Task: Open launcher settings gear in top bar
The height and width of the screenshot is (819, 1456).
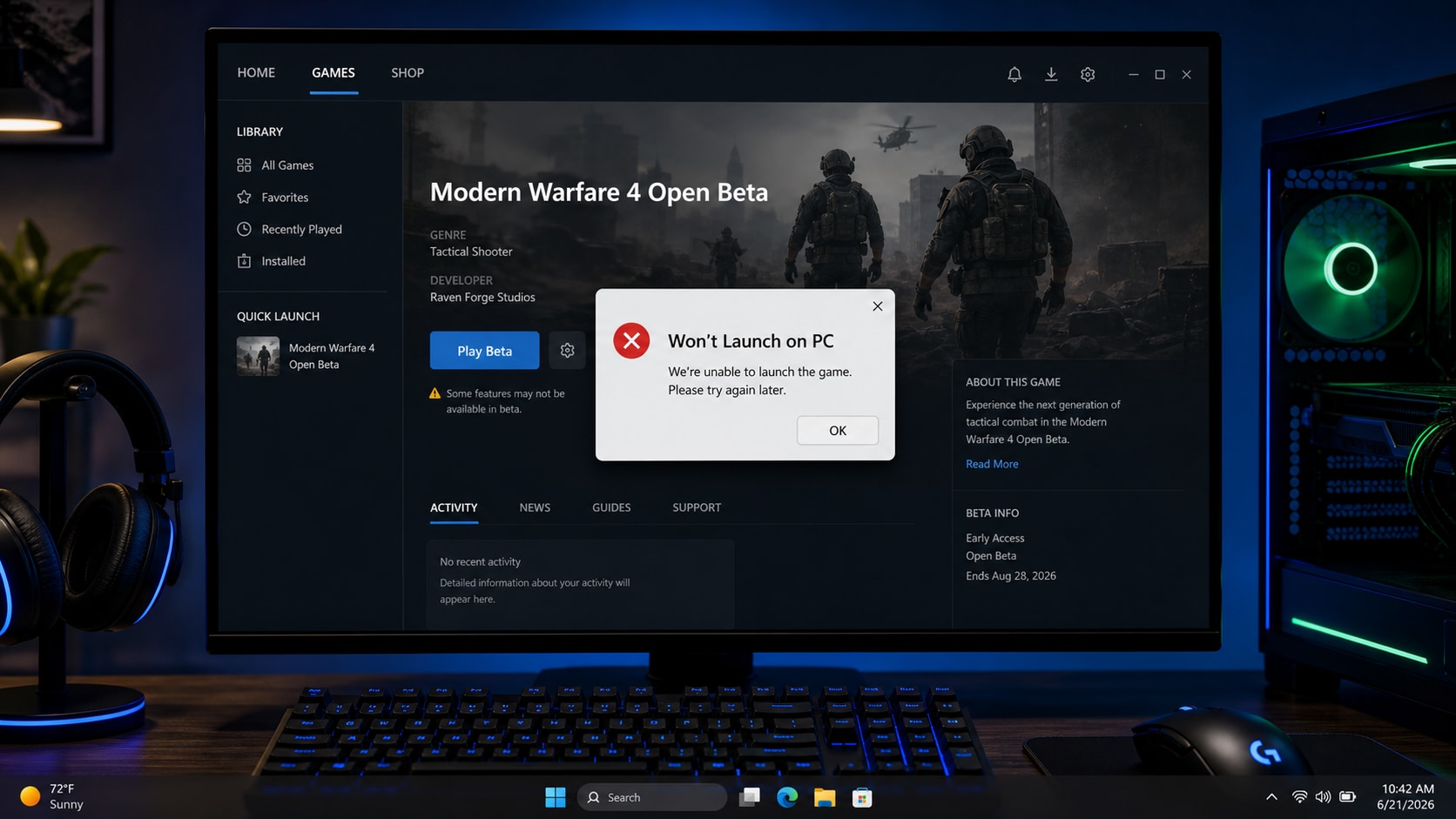Action: coord(1088,75)
